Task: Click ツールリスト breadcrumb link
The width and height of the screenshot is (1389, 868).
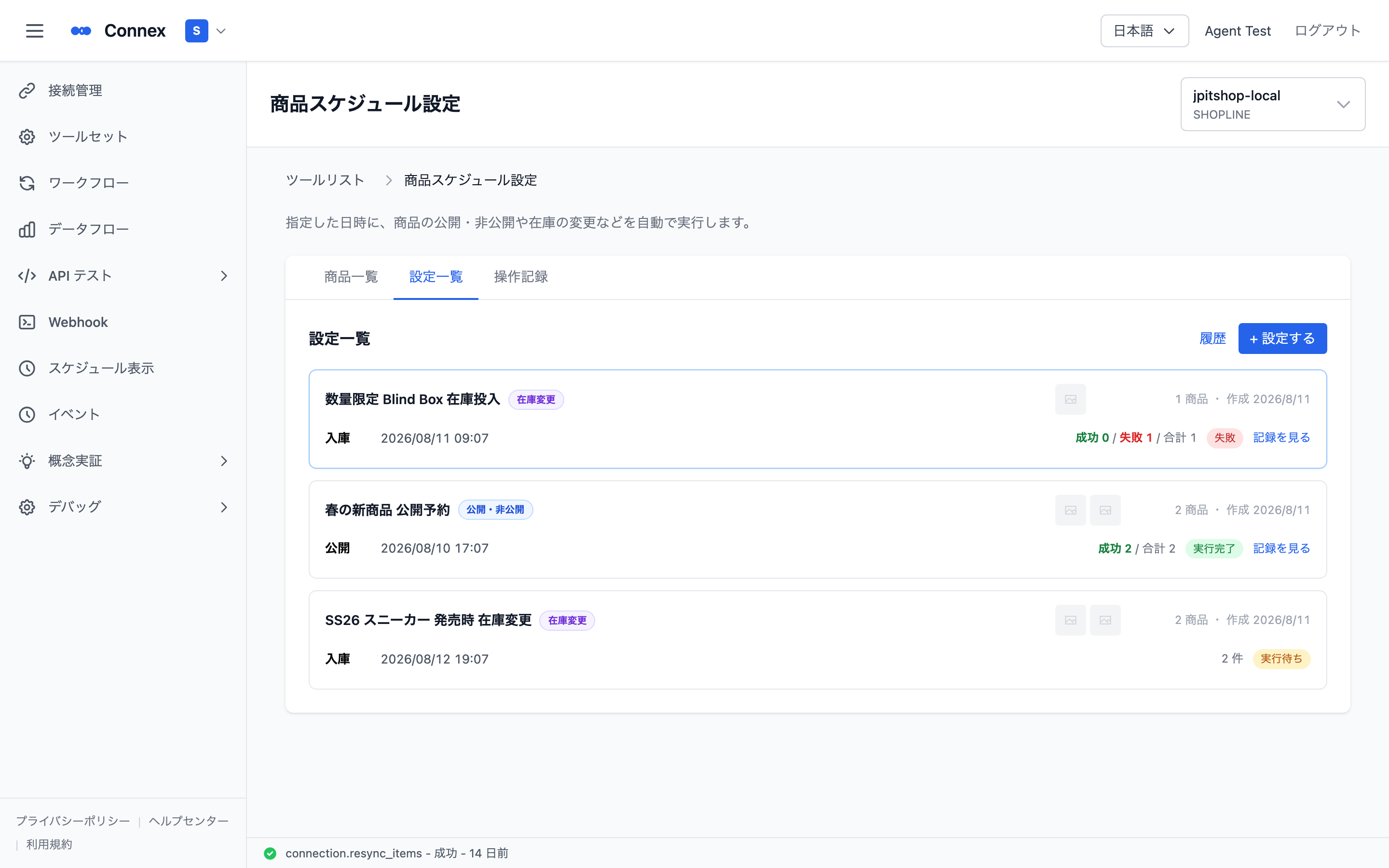Action: coord(325,180)
